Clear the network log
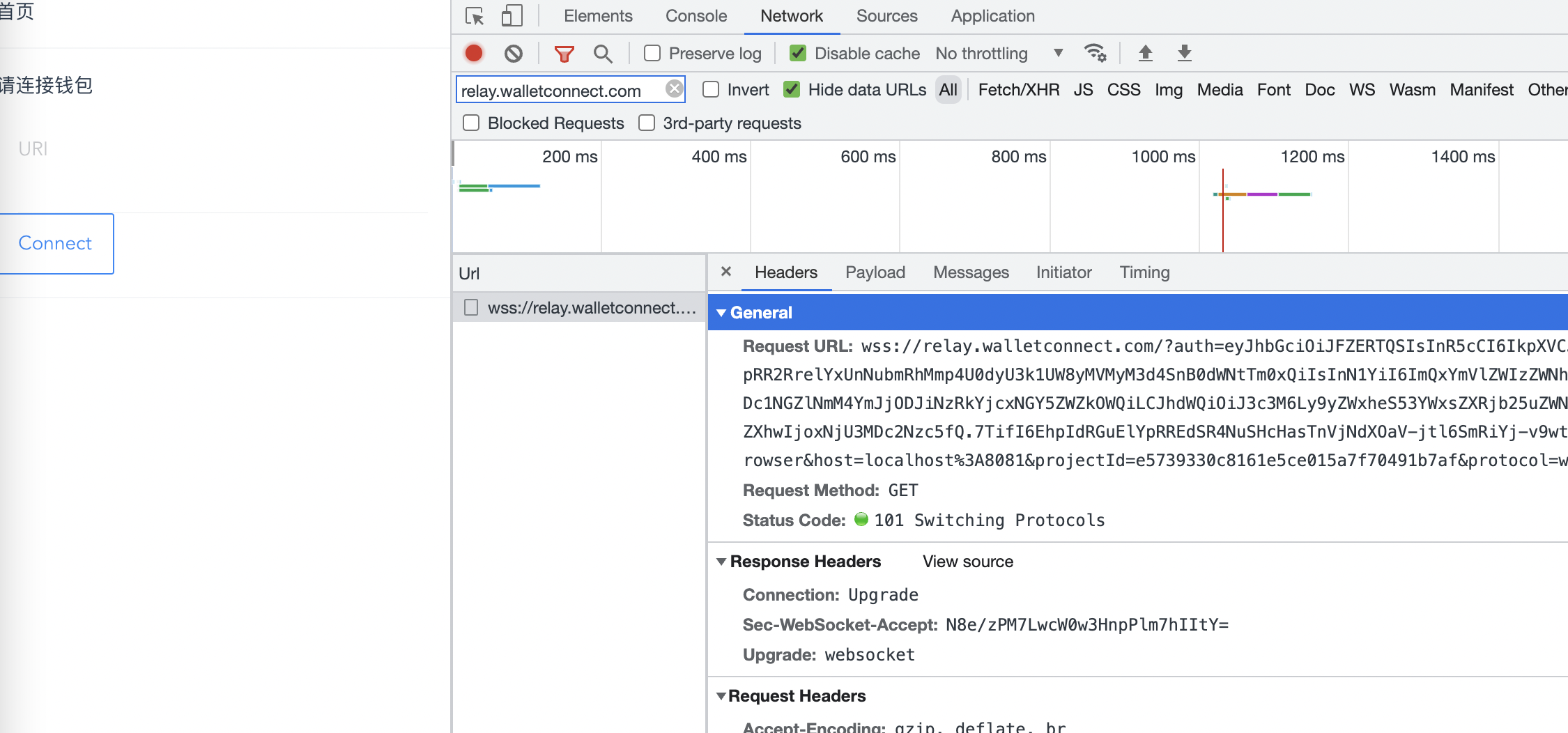Viewport: 1568px width, 733px height. pos(514,53)
